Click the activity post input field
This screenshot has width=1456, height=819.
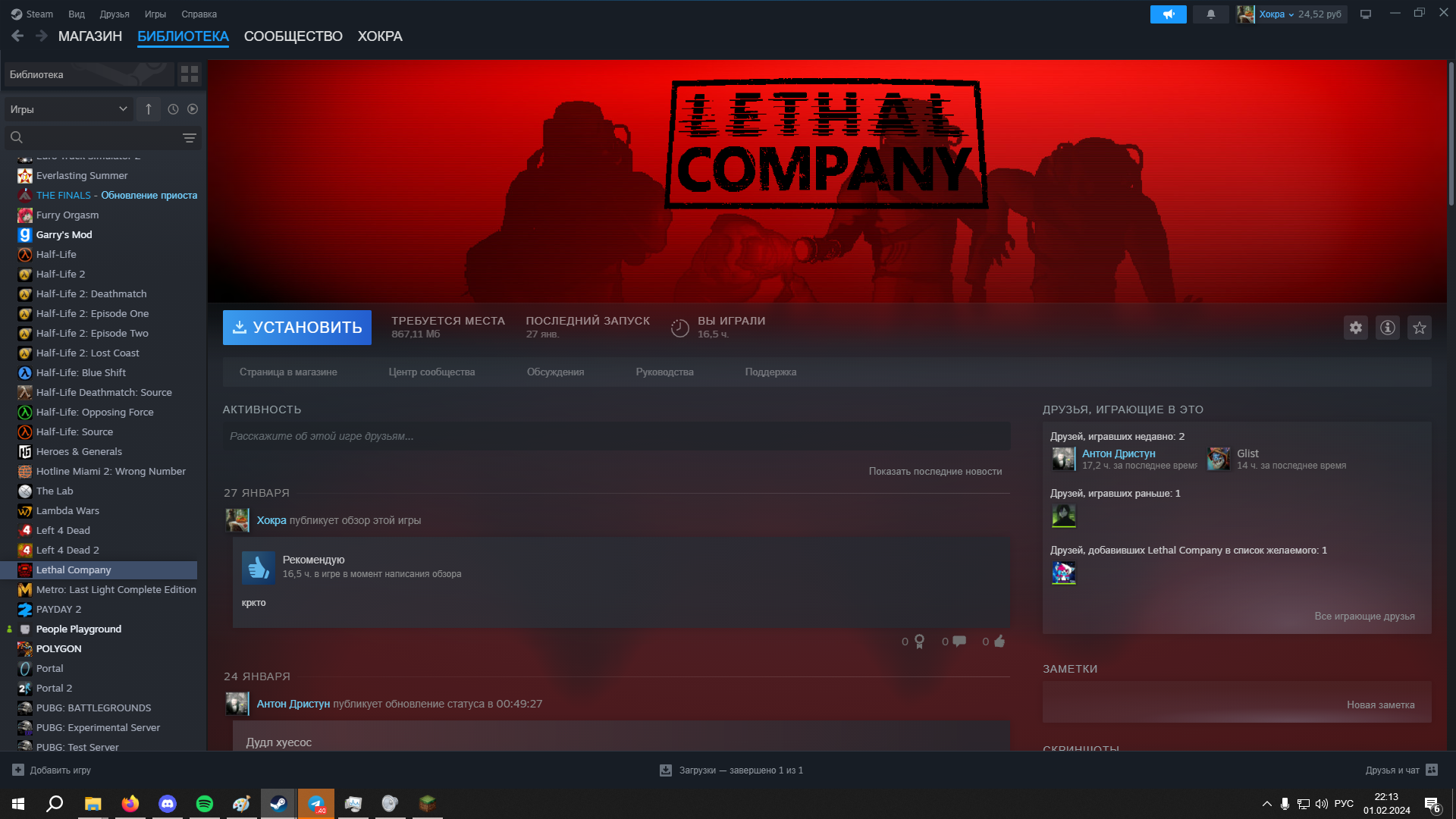[617, 436]
